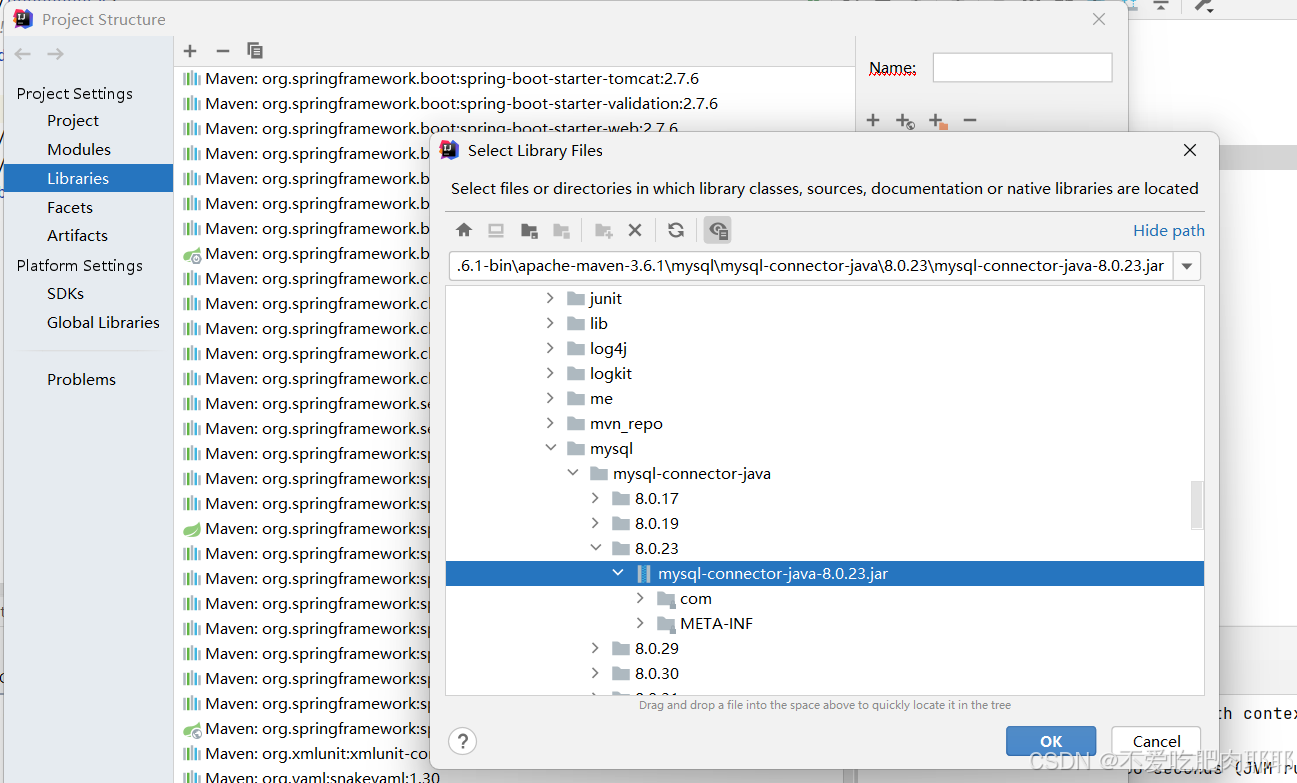Click the copy icon above the Maven list

(x=253, y=50)
